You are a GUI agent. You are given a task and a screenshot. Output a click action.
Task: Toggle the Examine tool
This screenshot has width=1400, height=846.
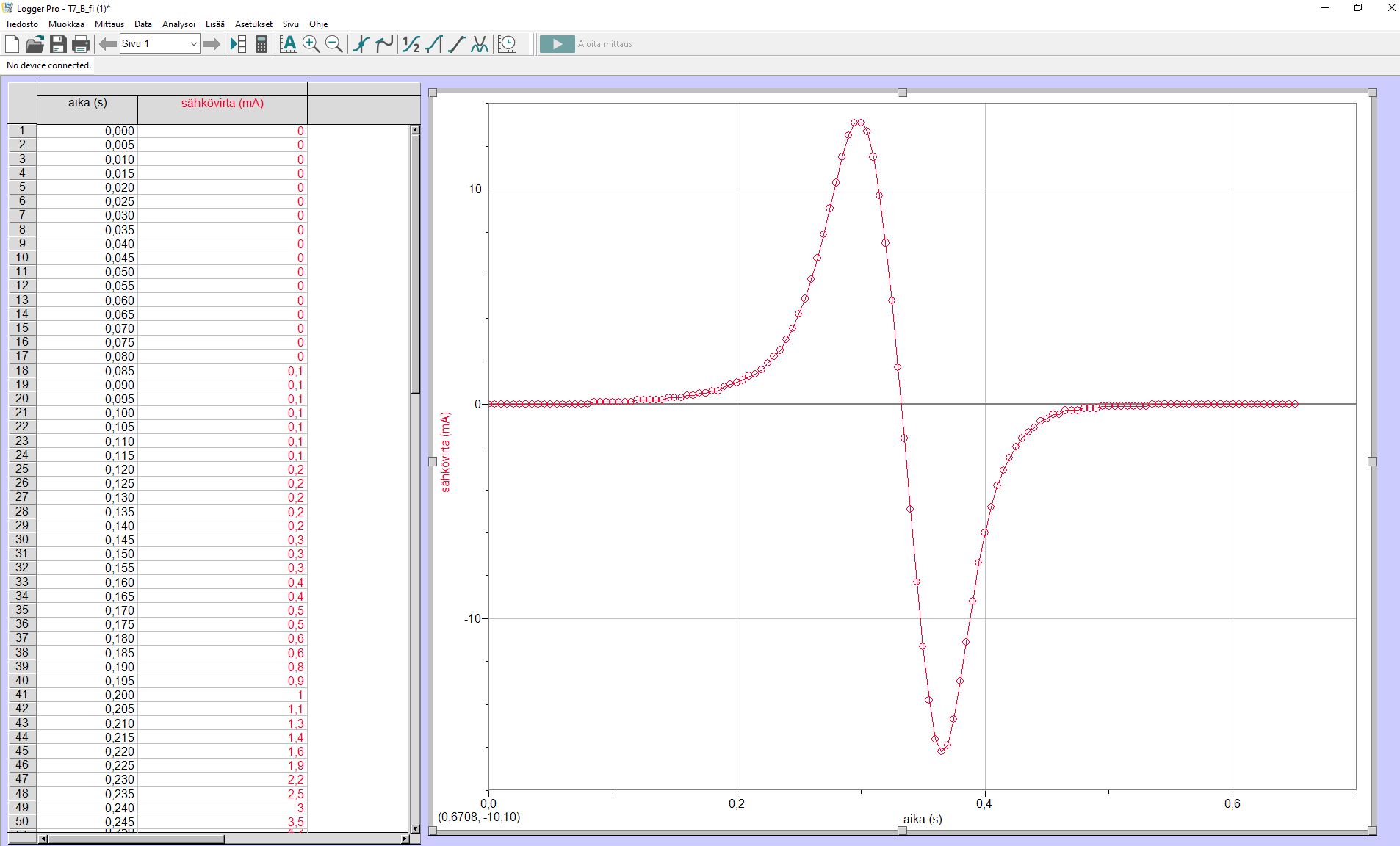(x=361, y=44)
